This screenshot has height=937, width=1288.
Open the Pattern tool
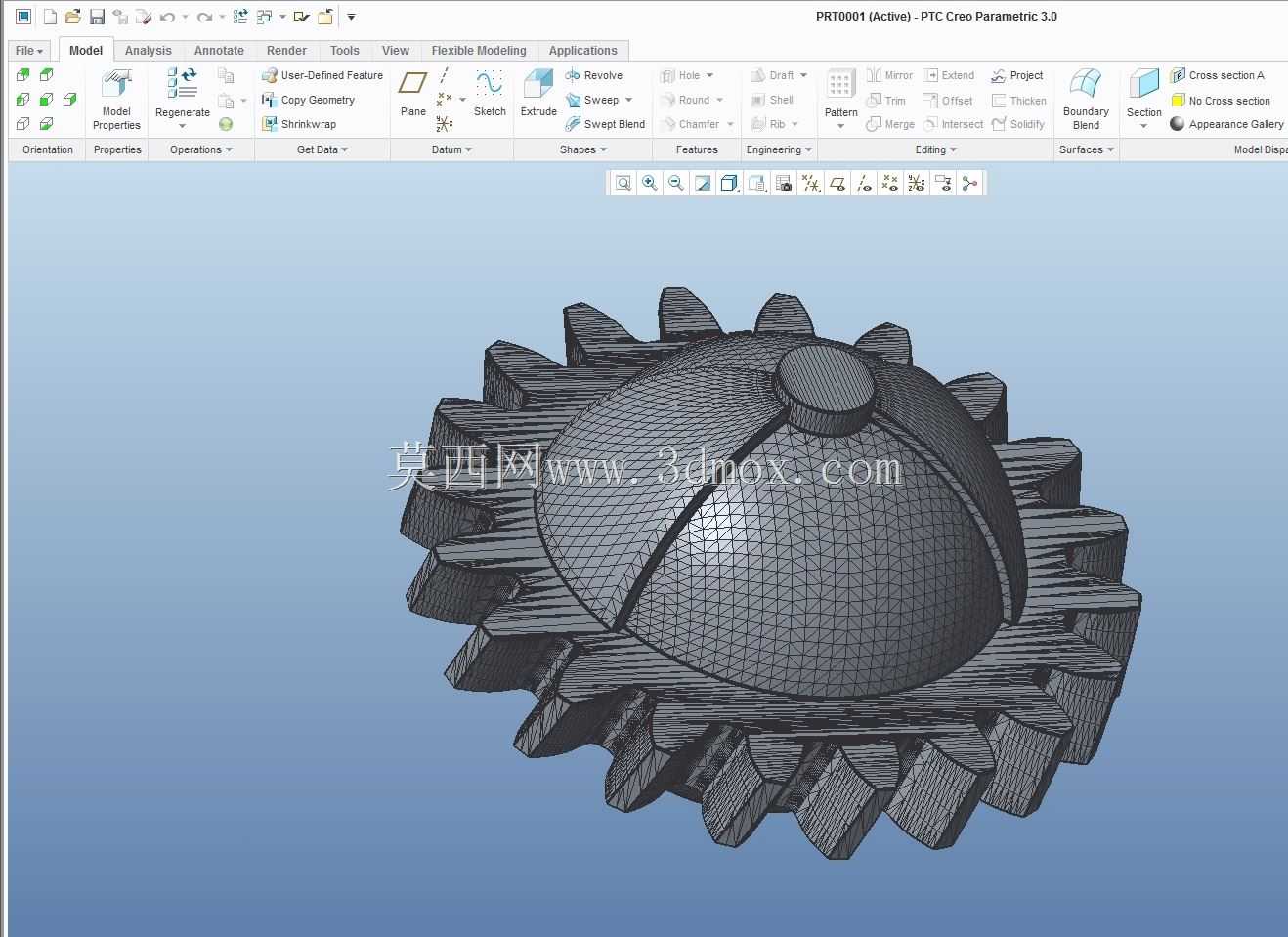point(840,99)
